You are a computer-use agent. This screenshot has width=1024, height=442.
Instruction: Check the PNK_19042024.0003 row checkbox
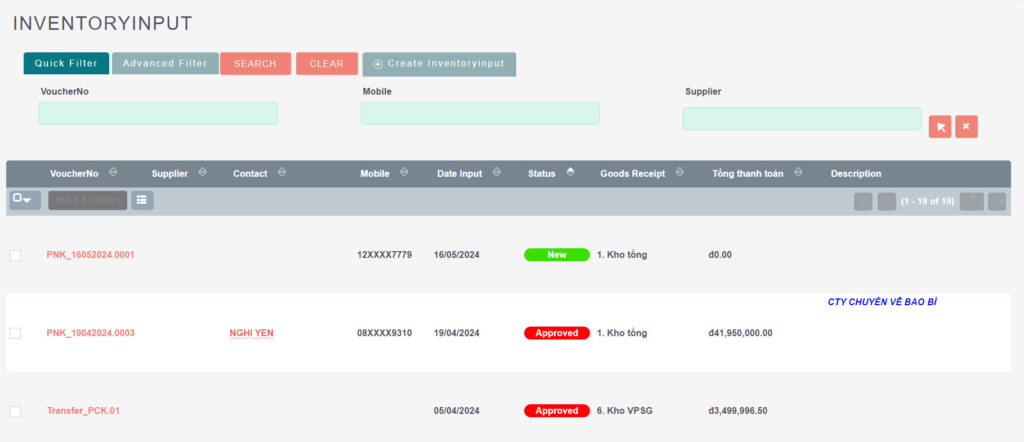15,334
